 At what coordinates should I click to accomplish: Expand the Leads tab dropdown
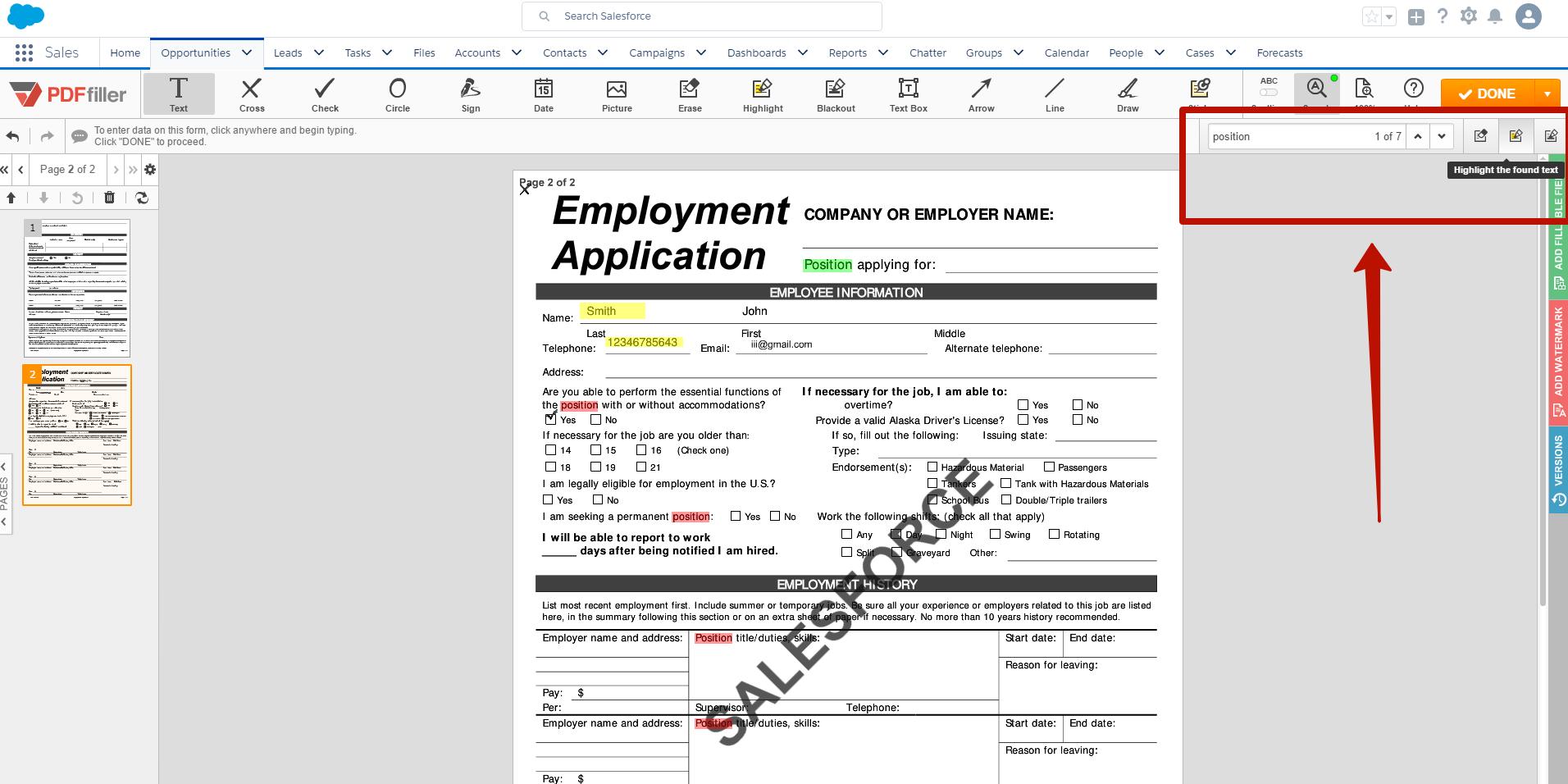point(319,52)
